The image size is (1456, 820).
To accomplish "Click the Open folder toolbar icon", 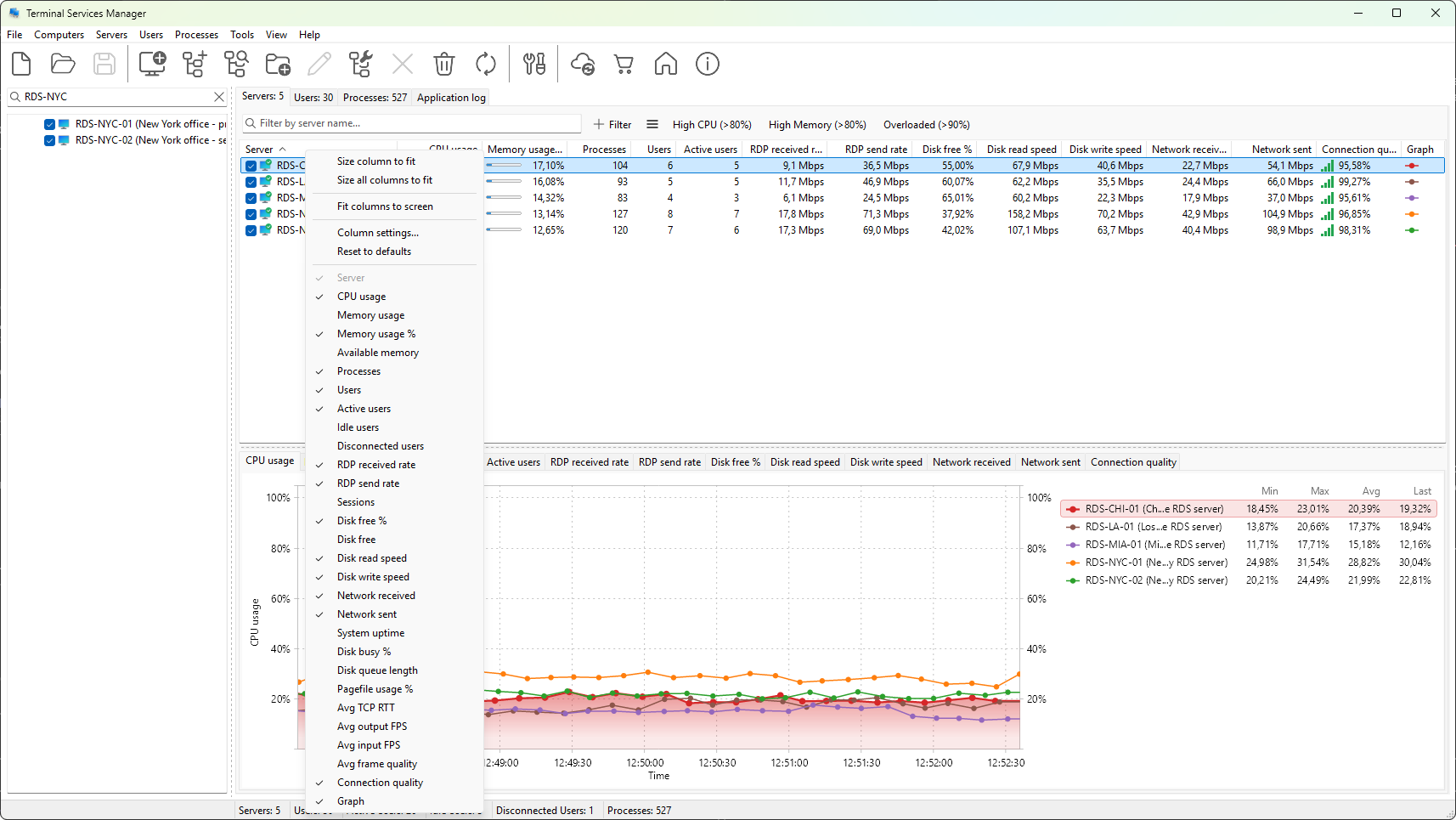I will tap(63, 64).
